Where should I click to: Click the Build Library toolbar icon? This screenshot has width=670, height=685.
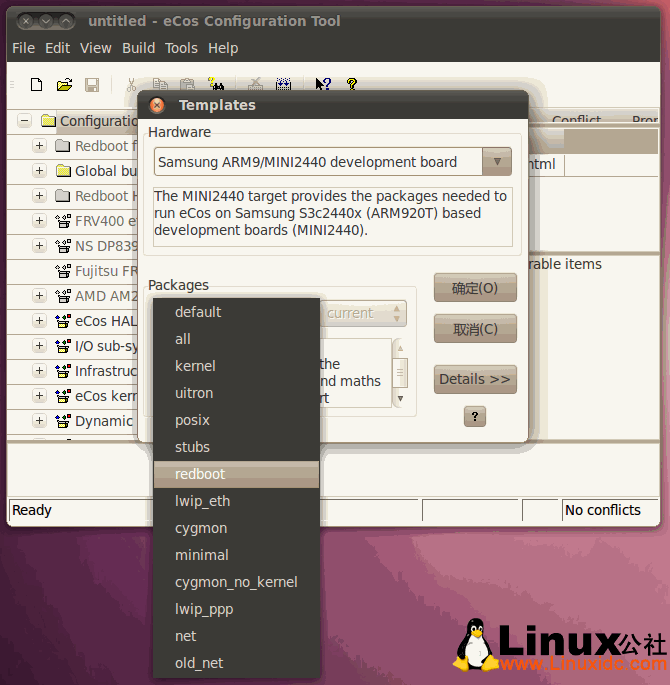[x=283, y=85]
